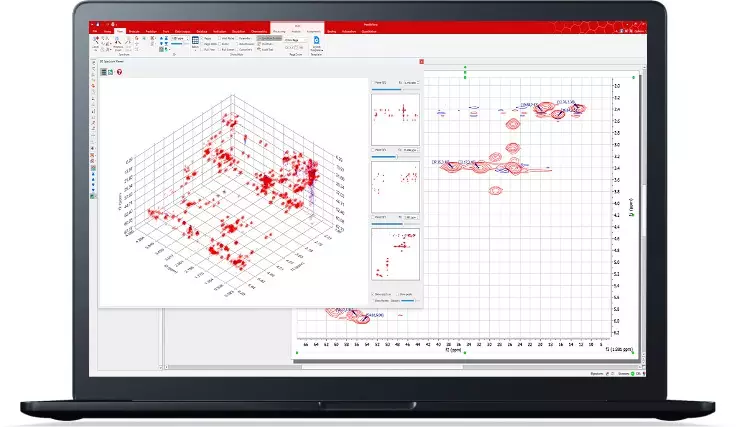This screenshot has width=736, height=427.
Task: Select the middle plane thumbnail preview
Action: (395, 187)
